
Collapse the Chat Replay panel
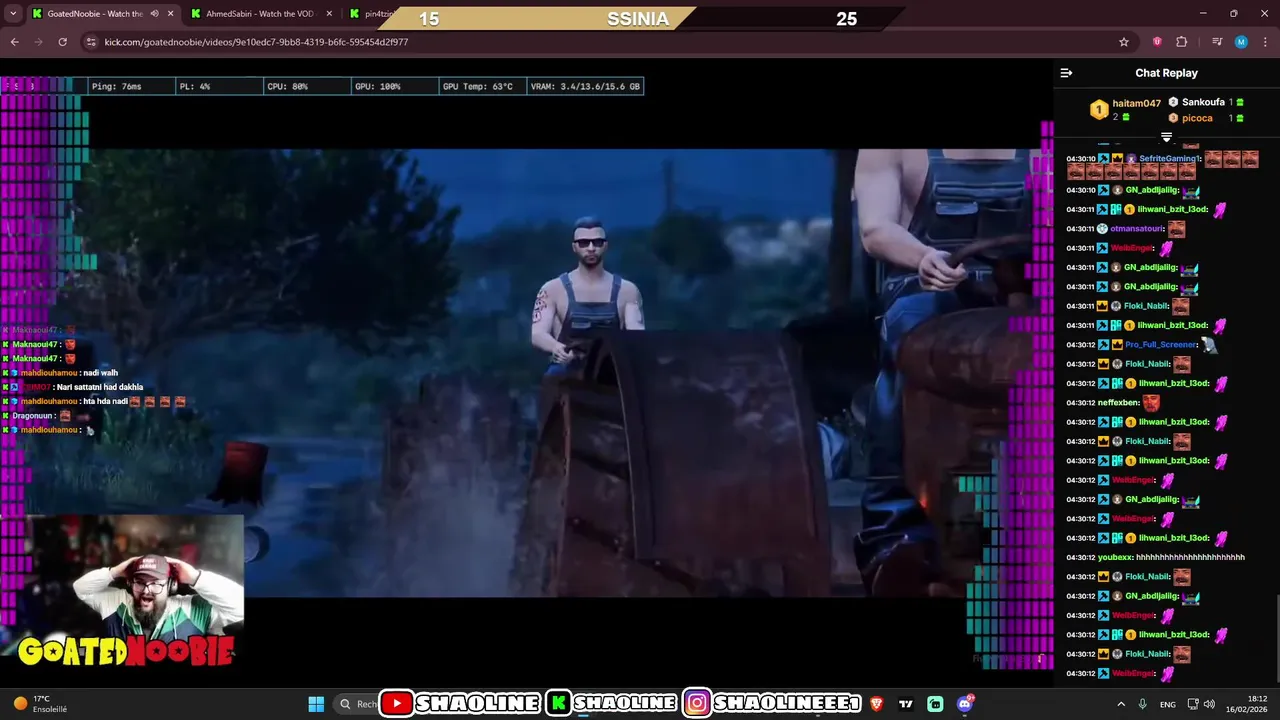tap(1066, 73)
